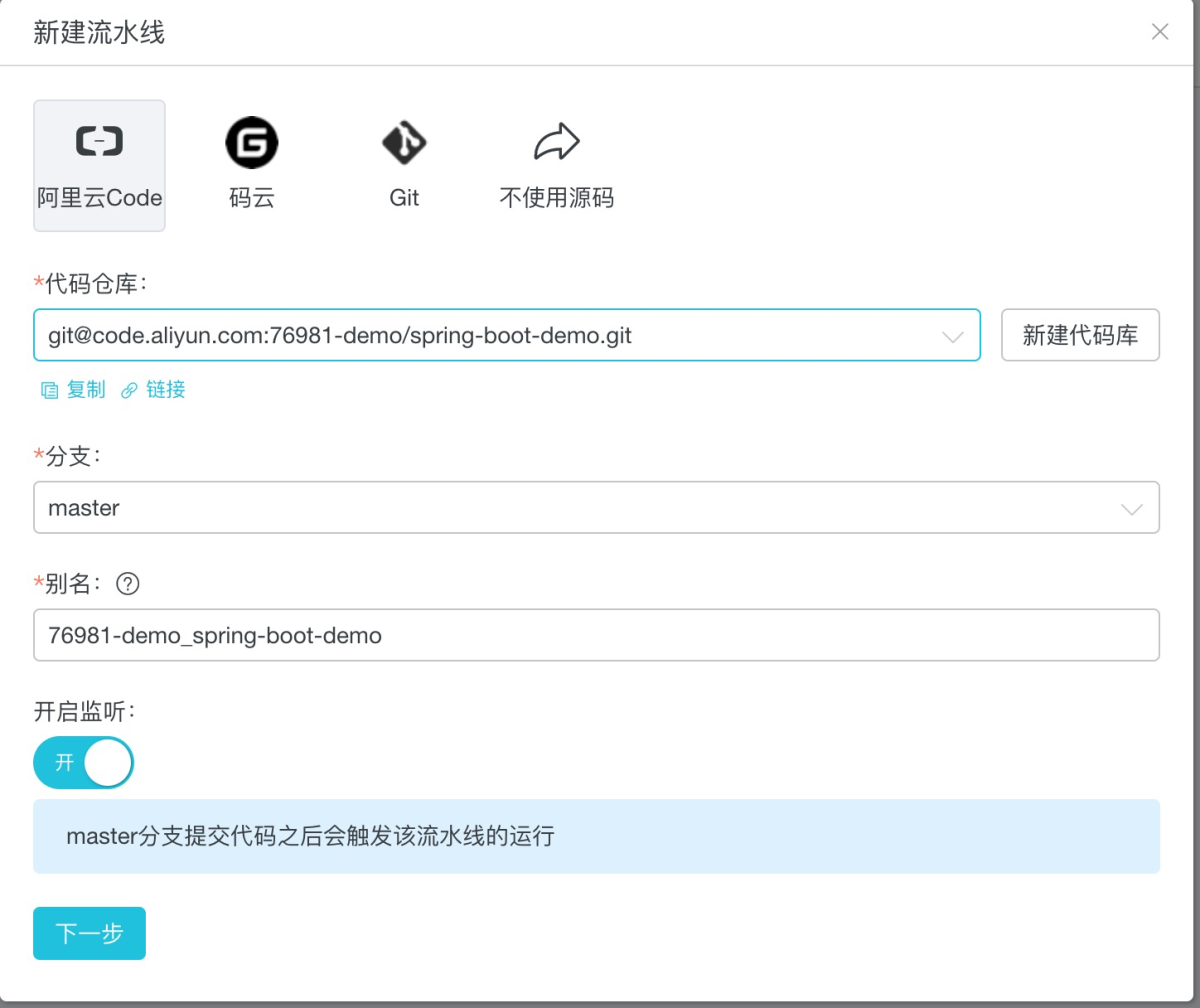This screenshot has height=1008, width=1200.
Task: Click the 新建流水线 dialog title
Action: pyautogui.click(x=99, y=33)
